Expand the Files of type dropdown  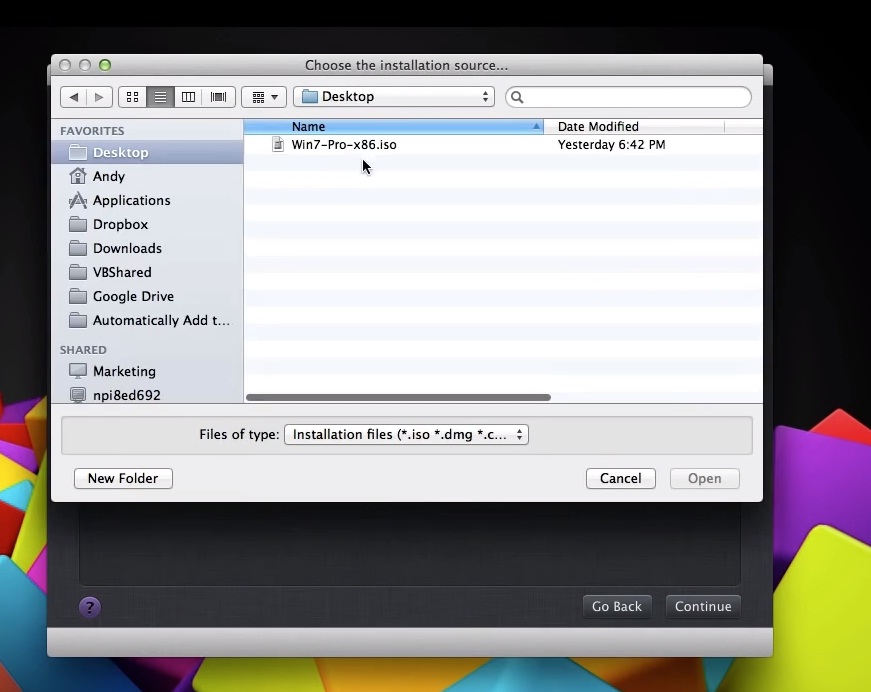coord(406,435)
